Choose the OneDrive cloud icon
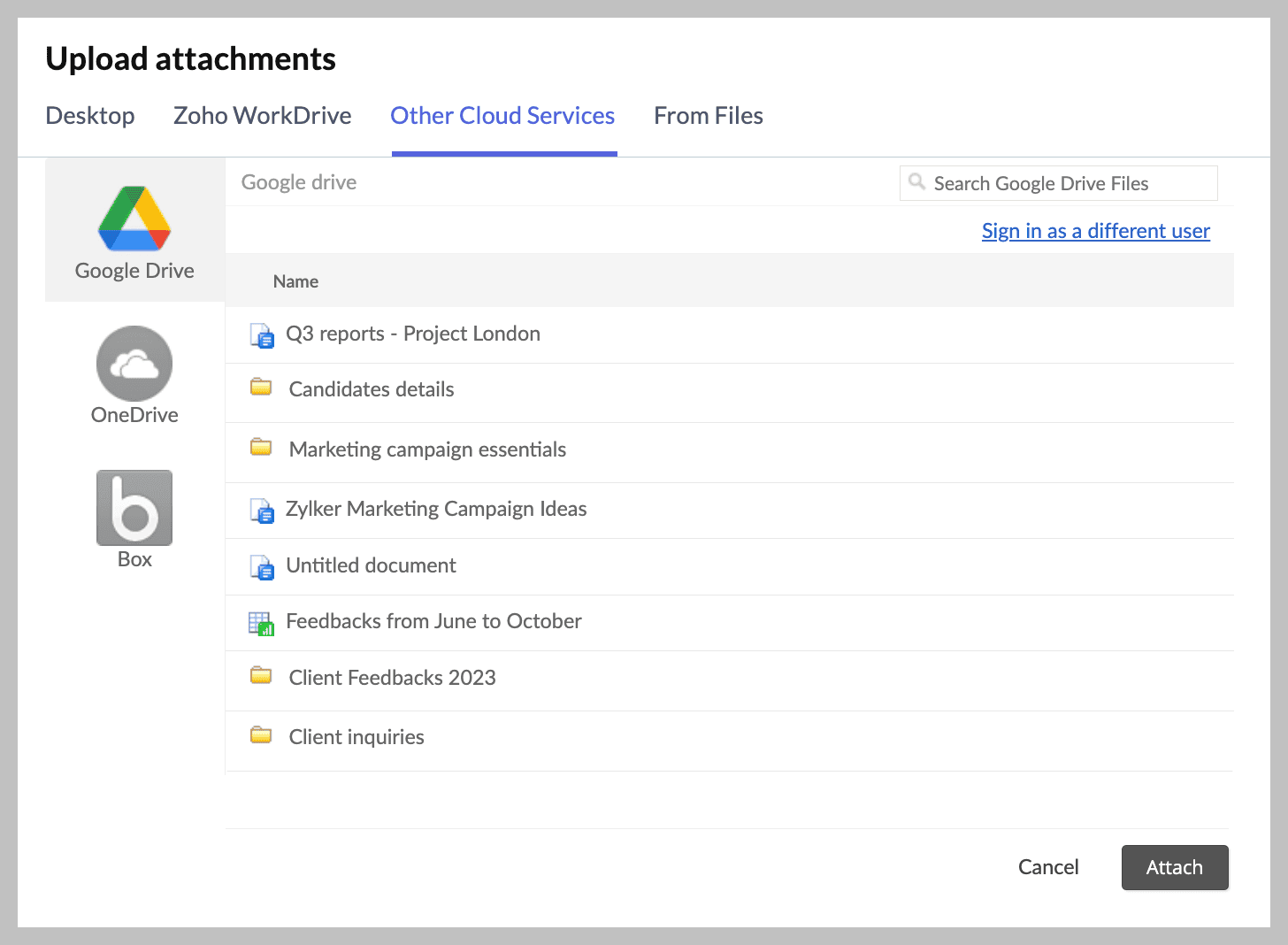 point(134,364)
